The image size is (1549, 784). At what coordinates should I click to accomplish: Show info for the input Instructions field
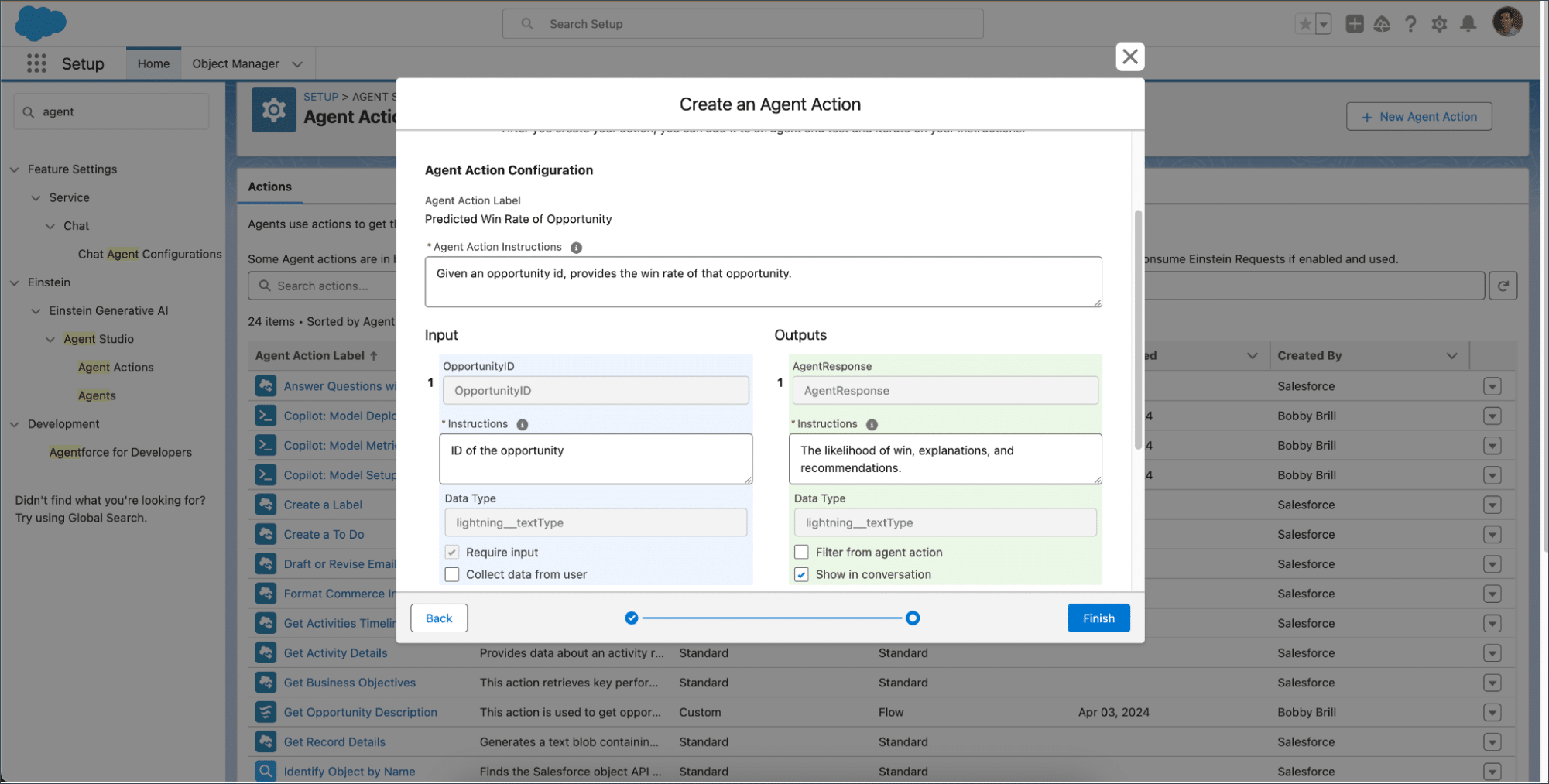[x=523, y=425]
